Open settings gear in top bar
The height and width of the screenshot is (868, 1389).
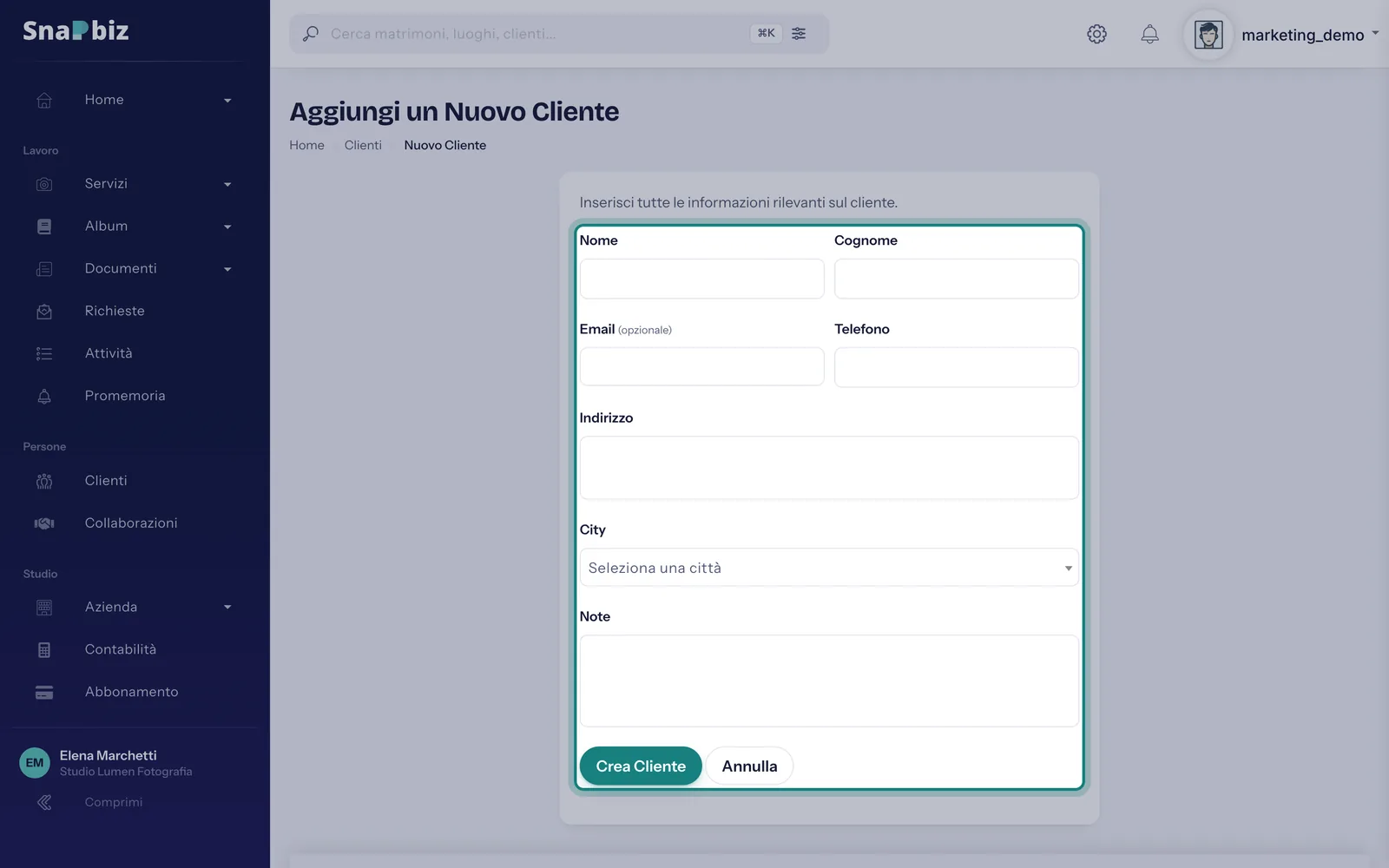1096,34
